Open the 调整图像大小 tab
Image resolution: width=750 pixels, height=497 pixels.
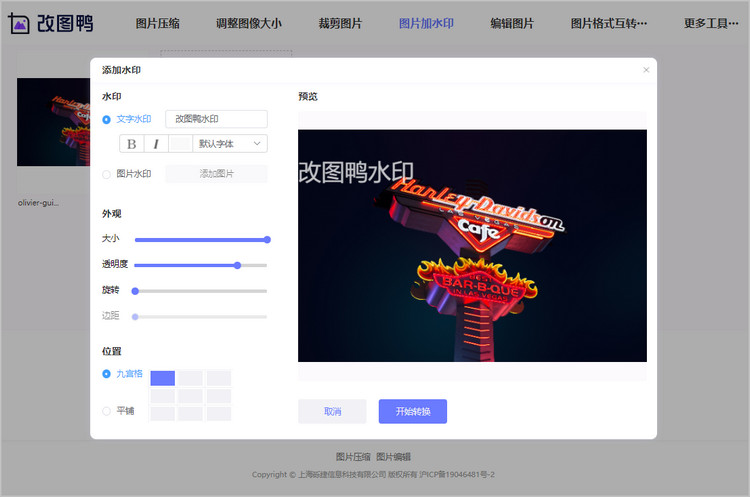click(249, 23)
